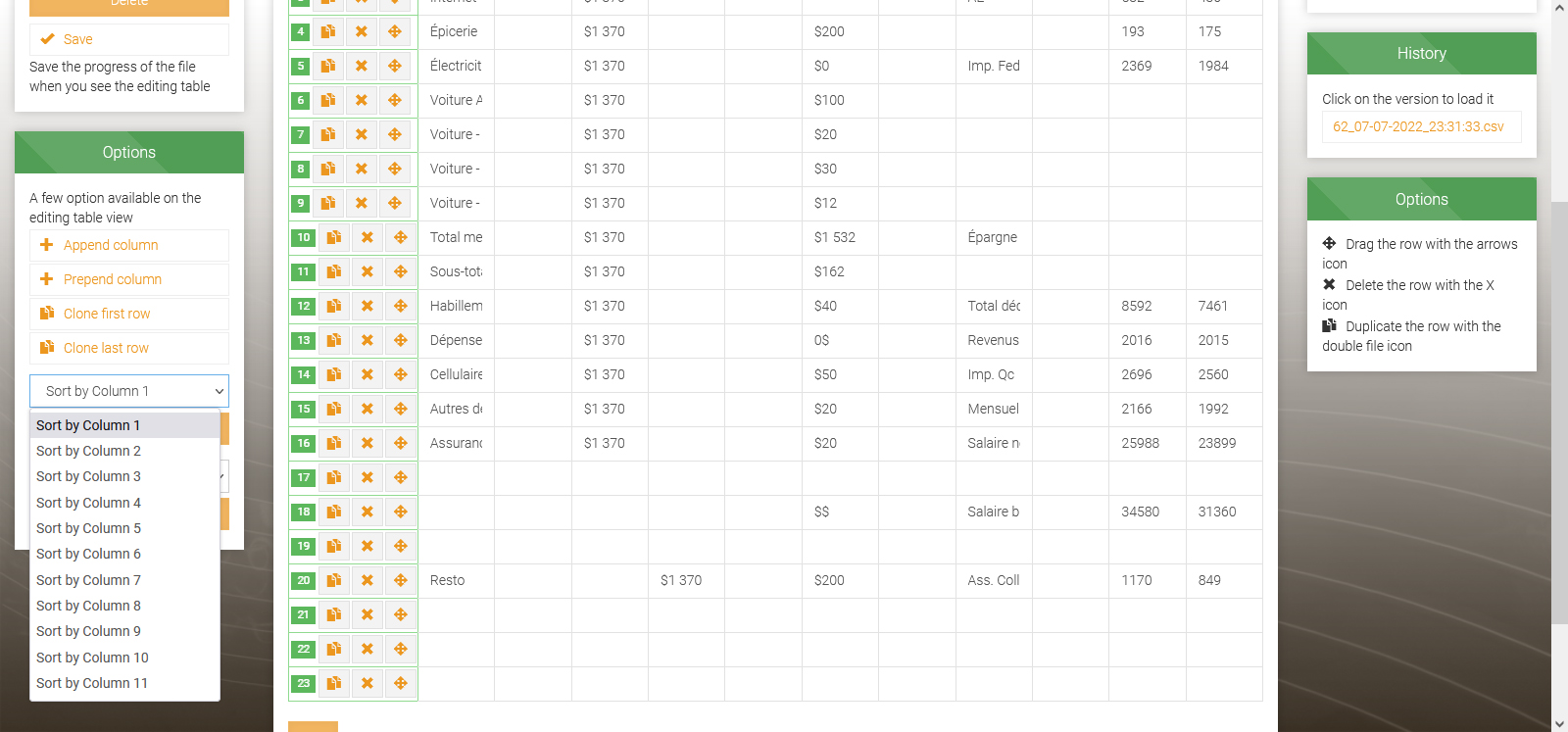Click the page vertical scrollbar

[1559, 392]
